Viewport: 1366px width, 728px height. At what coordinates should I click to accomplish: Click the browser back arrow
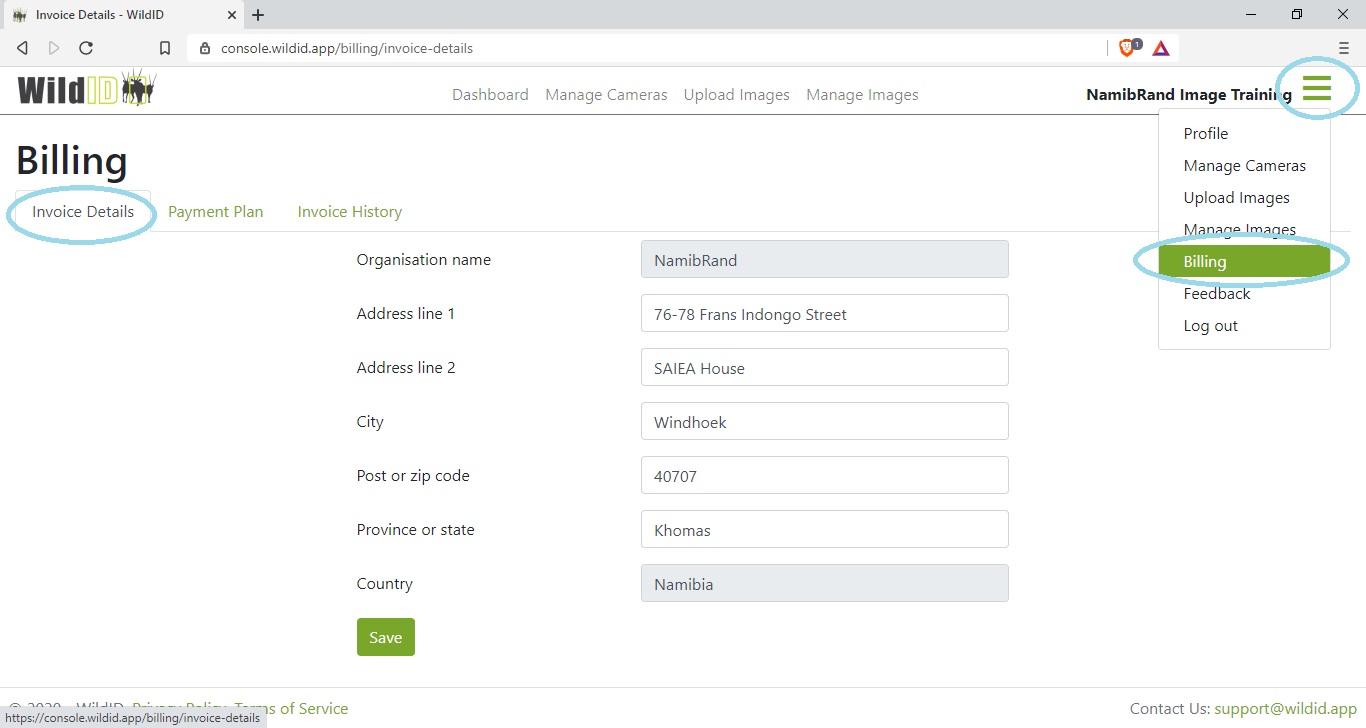[x=23, y=48]
